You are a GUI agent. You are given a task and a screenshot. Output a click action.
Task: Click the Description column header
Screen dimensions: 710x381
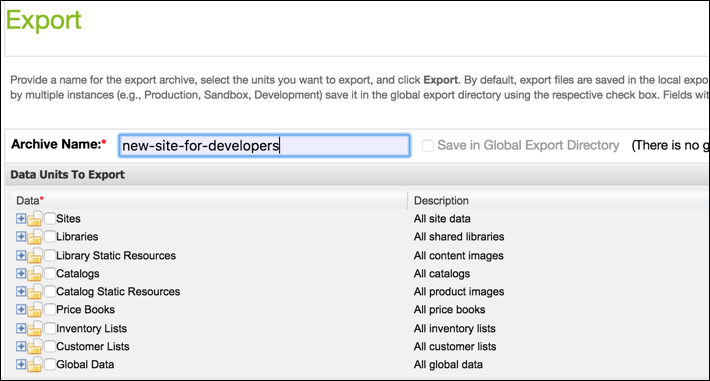coord(441,201)
